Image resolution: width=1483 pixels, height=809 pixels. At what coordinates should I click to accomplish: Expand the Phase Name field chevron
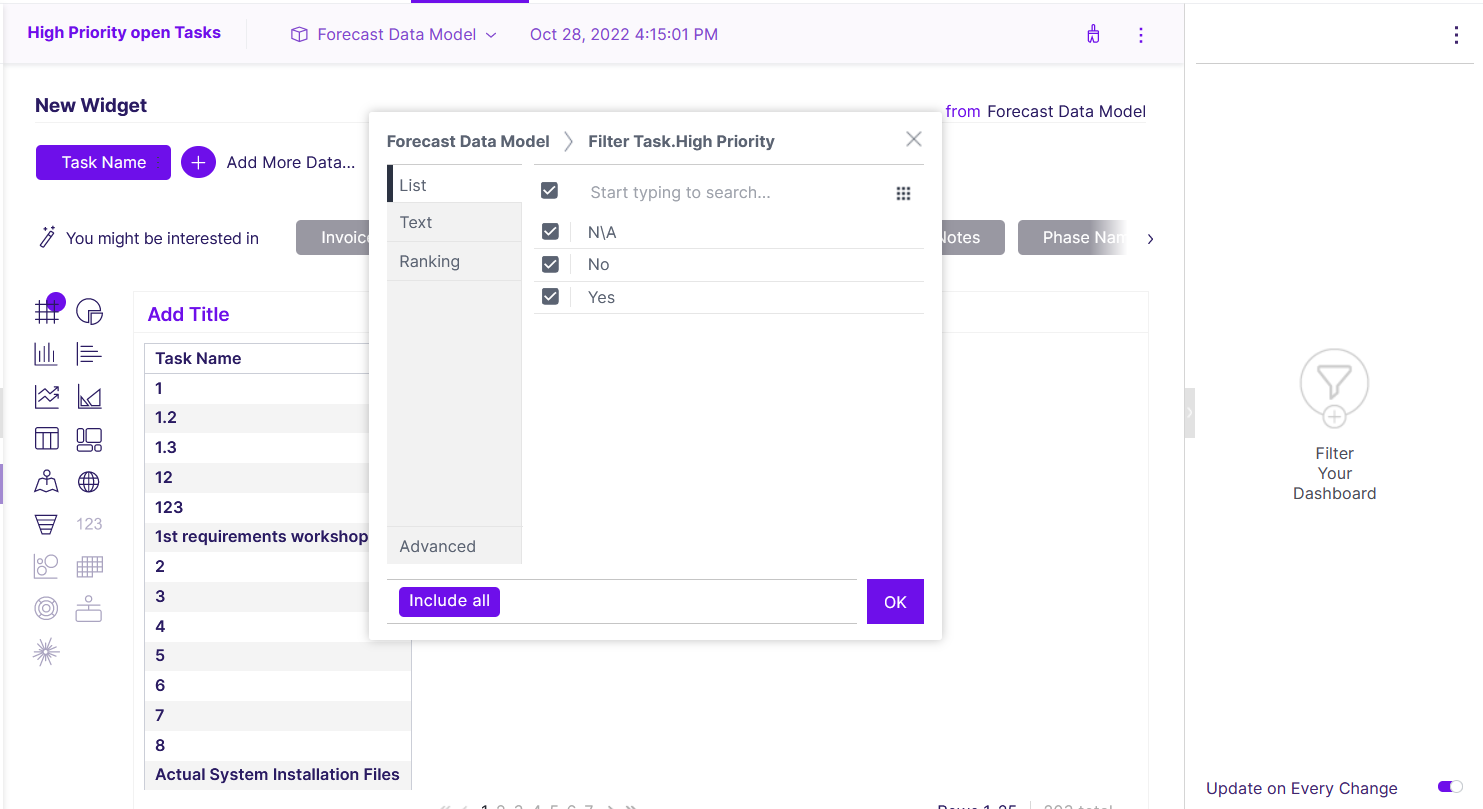pyautogui.click(x=1150, y=239)
